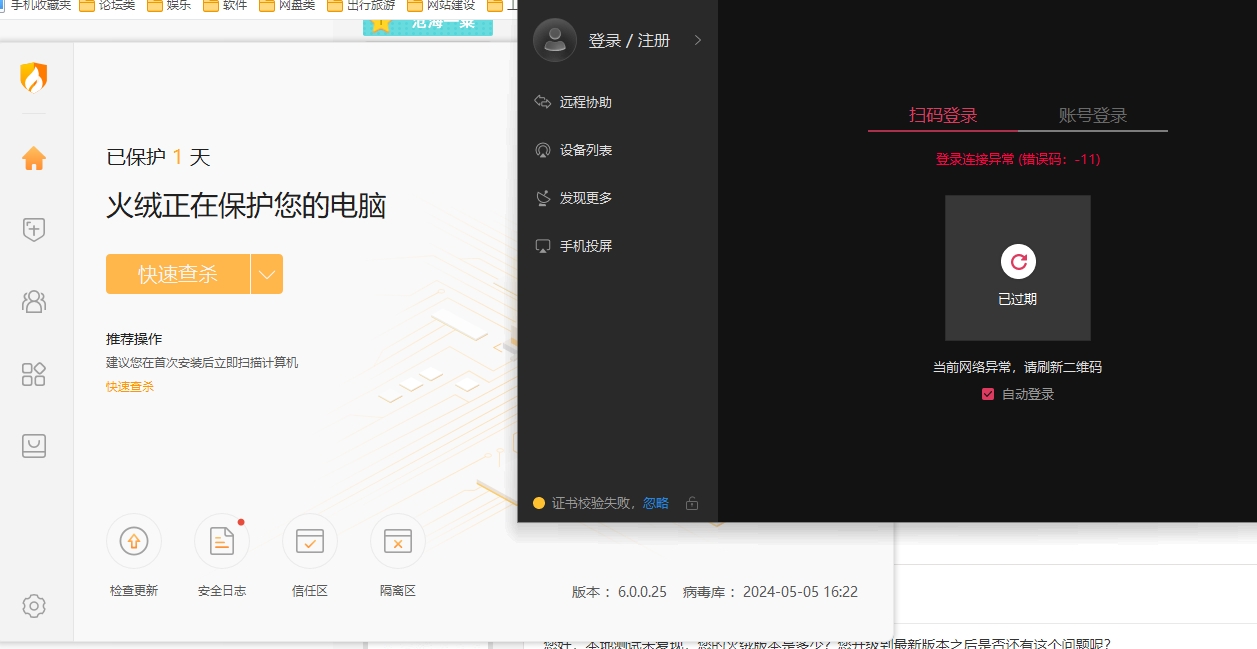Viewport: 1257px width, 649px height.
Task: Click the 忽略 link next to certificate warning
Action: point(655,503)
